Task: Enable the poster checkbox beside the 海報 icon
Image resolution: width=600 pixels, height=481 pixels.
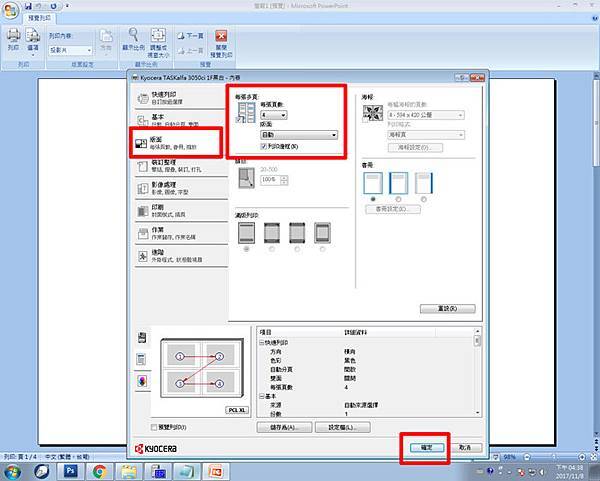Action: [365, 119]
